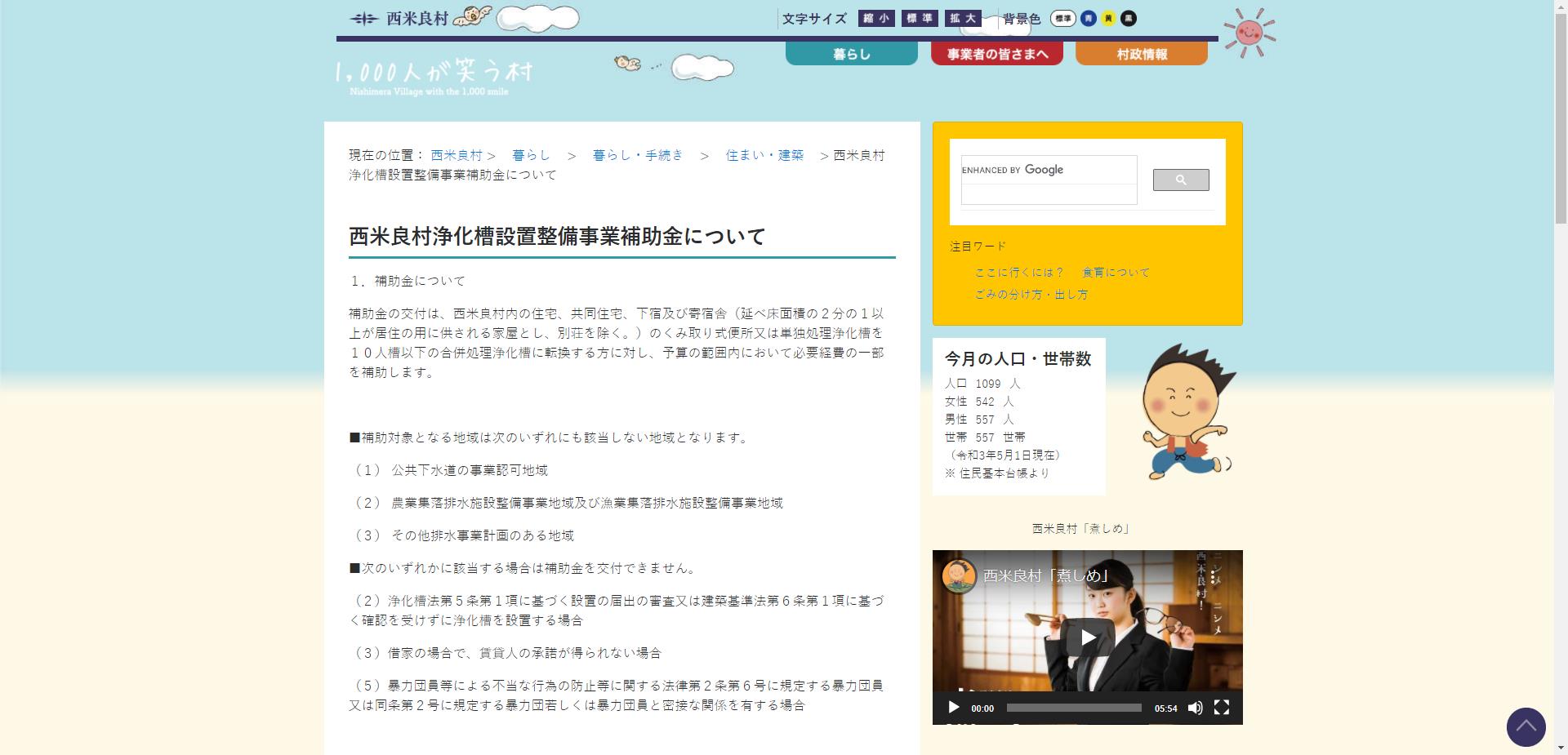
Task: Select the black (黒) background swatch
Action: [x=1128, y=17]
